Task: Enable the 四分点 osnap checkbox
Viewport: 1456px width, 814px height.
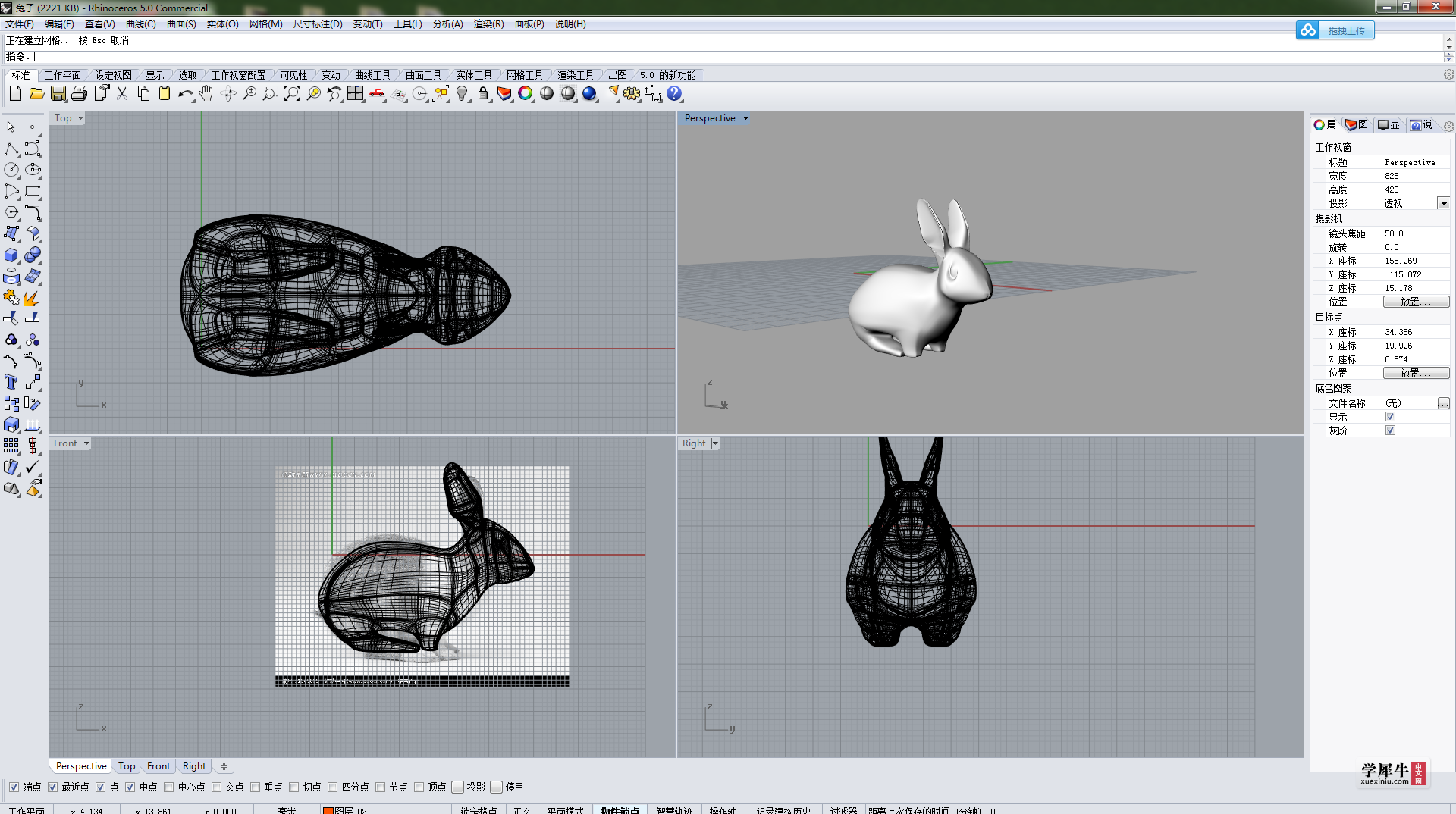Action: pos(332,787)
